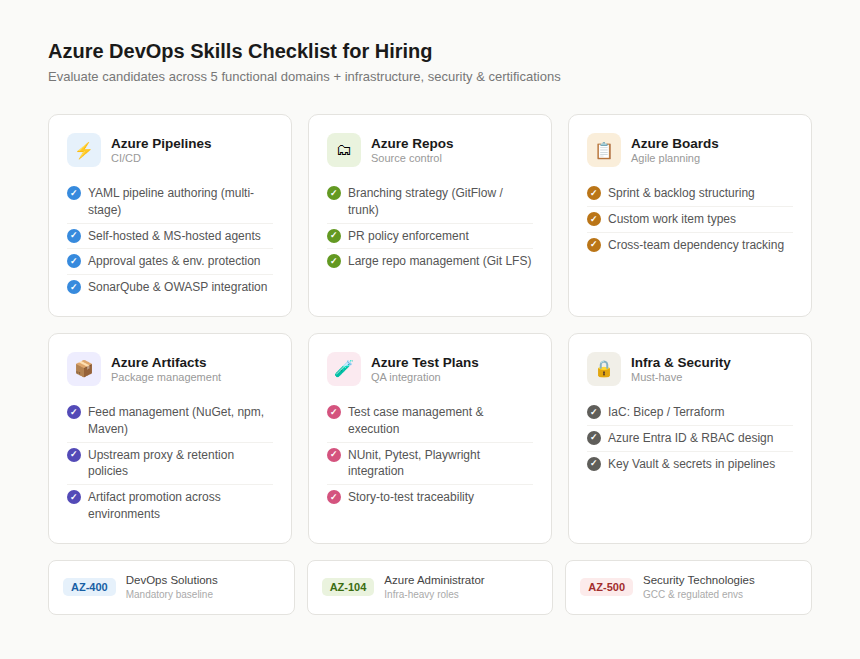The image size is (860, 659).
Task: Click the 'Package management' subtitle
Action: (166, 377)
